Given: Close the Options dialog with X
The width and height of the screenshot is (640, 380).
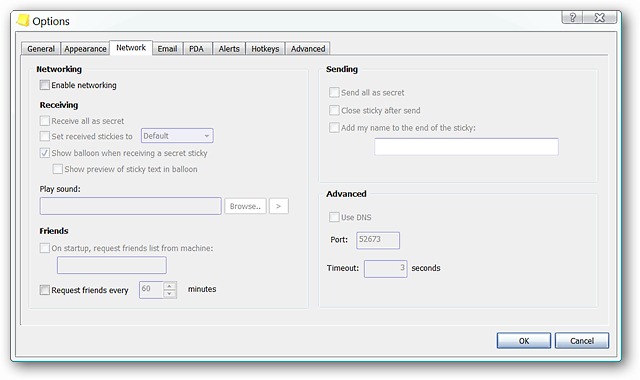Looking at the screenshot, I should click(600, 17).
